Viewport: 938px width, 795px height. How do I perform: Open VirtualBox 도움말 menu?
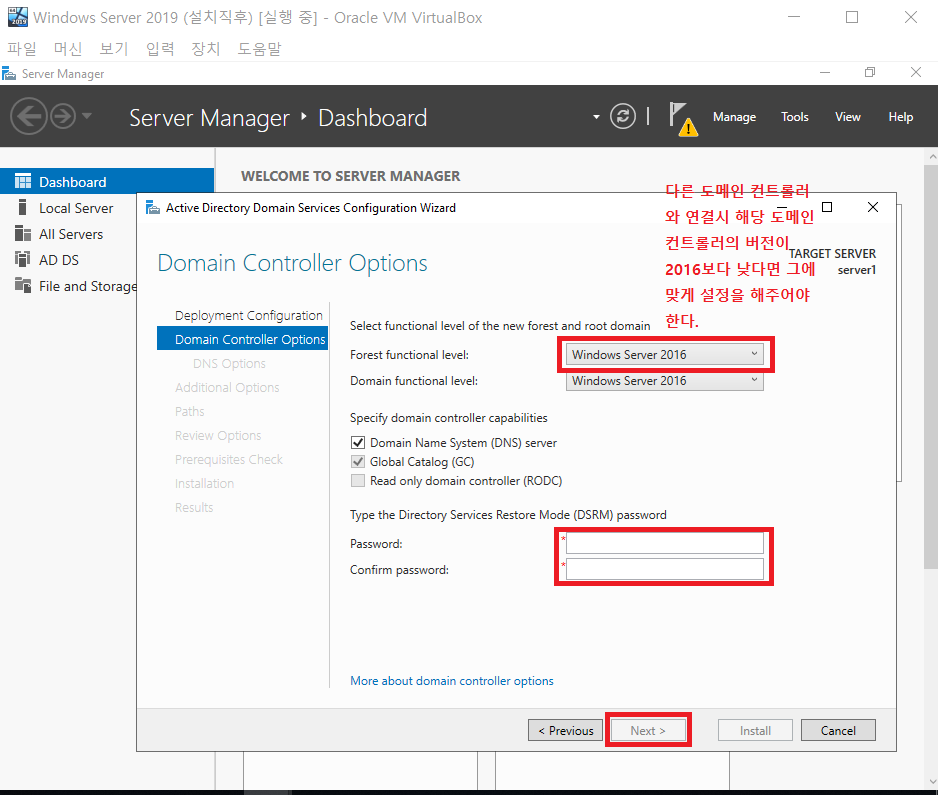click(259, 48)
